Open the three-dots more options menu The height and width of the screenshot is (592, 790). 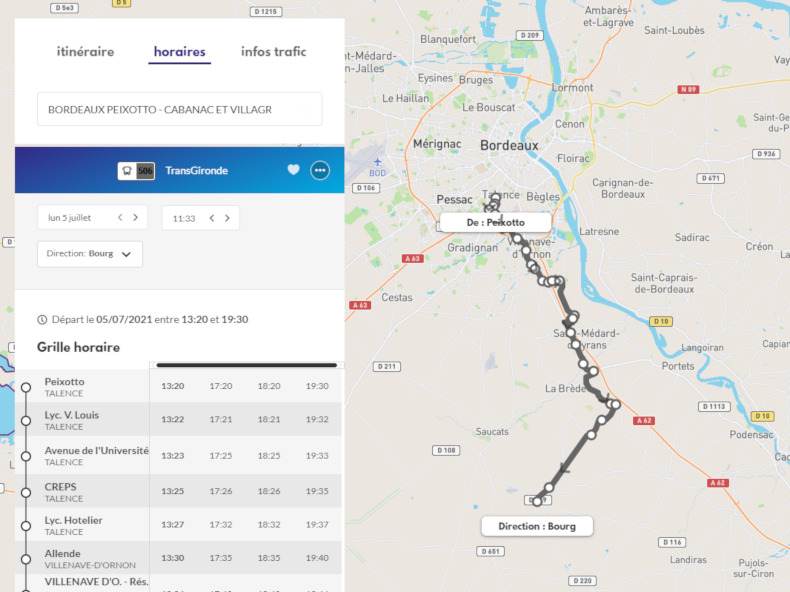[x=320, y=170]
